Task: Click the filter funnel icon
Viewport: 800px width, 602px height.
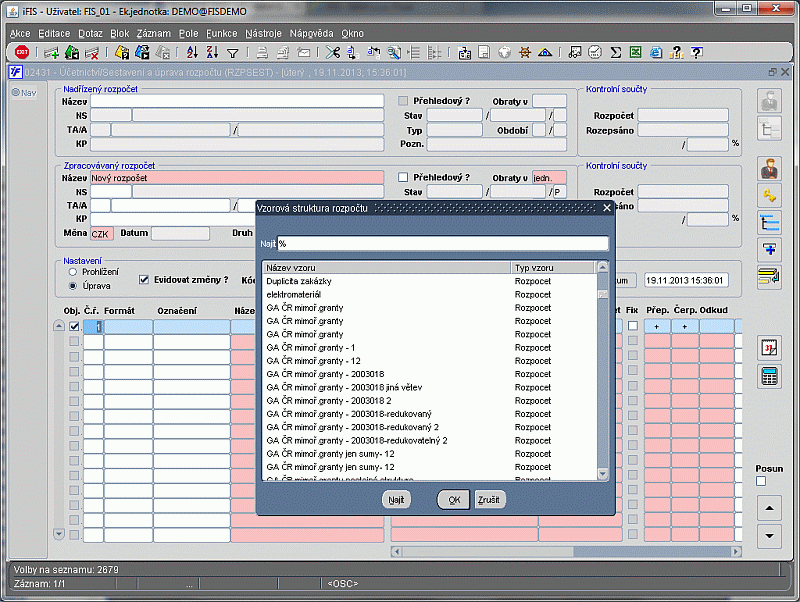Action: [232, 52]
